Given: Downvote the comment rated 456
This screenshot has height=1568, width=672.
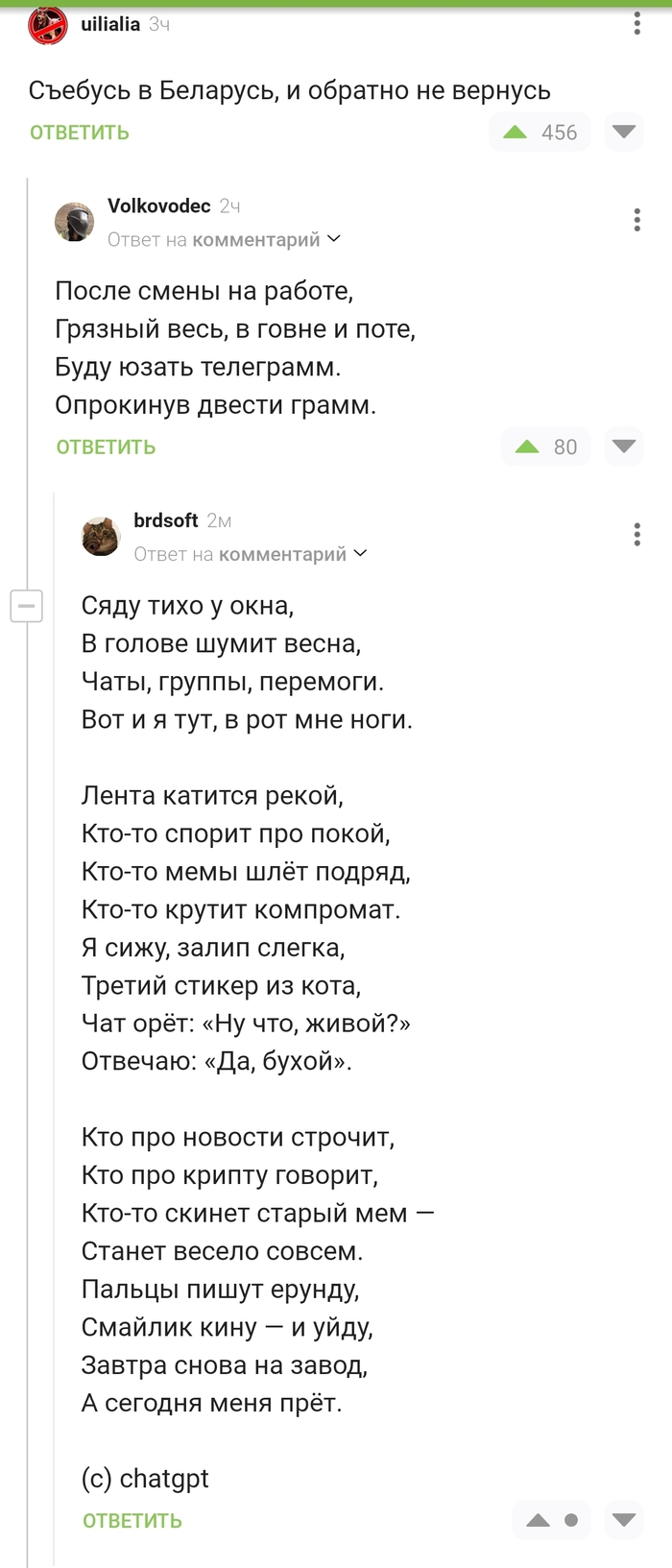Looking at the screenshot, I should click(623, 133).
